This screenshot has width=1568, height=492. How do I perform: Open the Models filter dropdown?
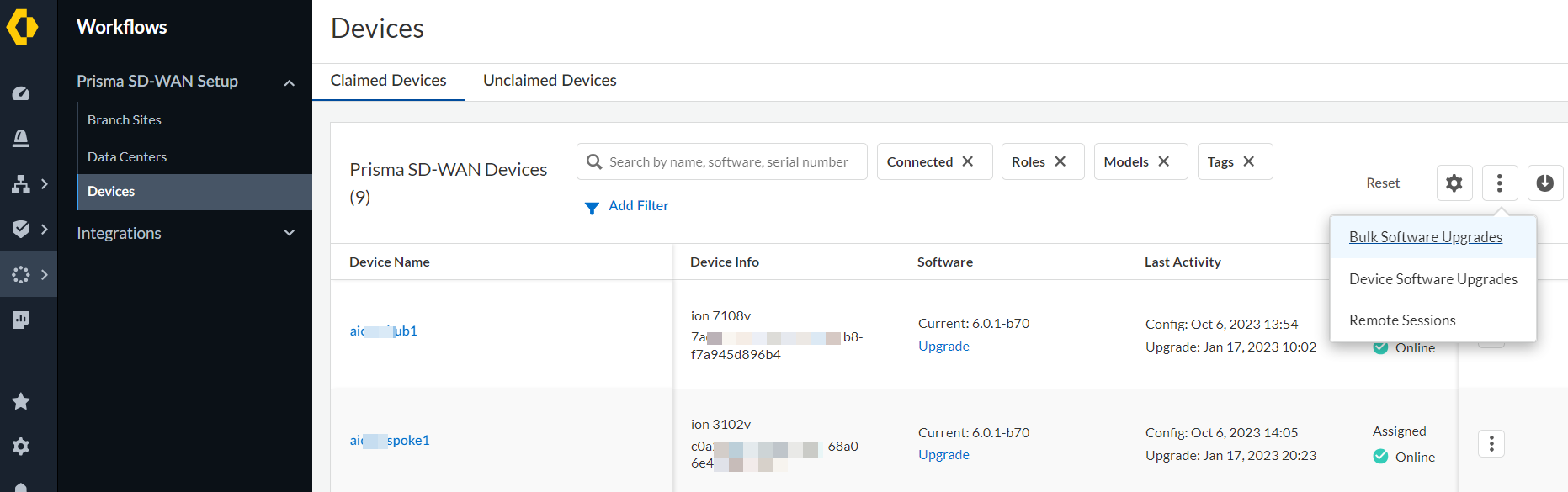point(1125,161)
